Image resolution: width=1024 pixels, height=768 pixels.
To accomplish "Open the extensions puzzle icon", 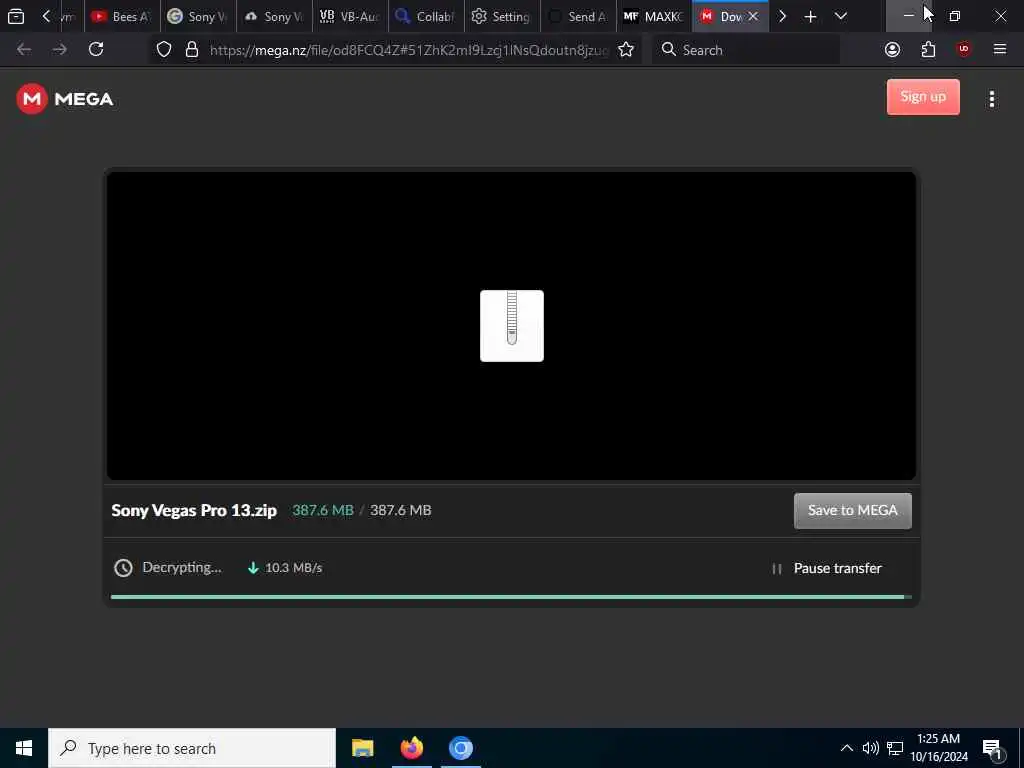I will tap(928, 49).
